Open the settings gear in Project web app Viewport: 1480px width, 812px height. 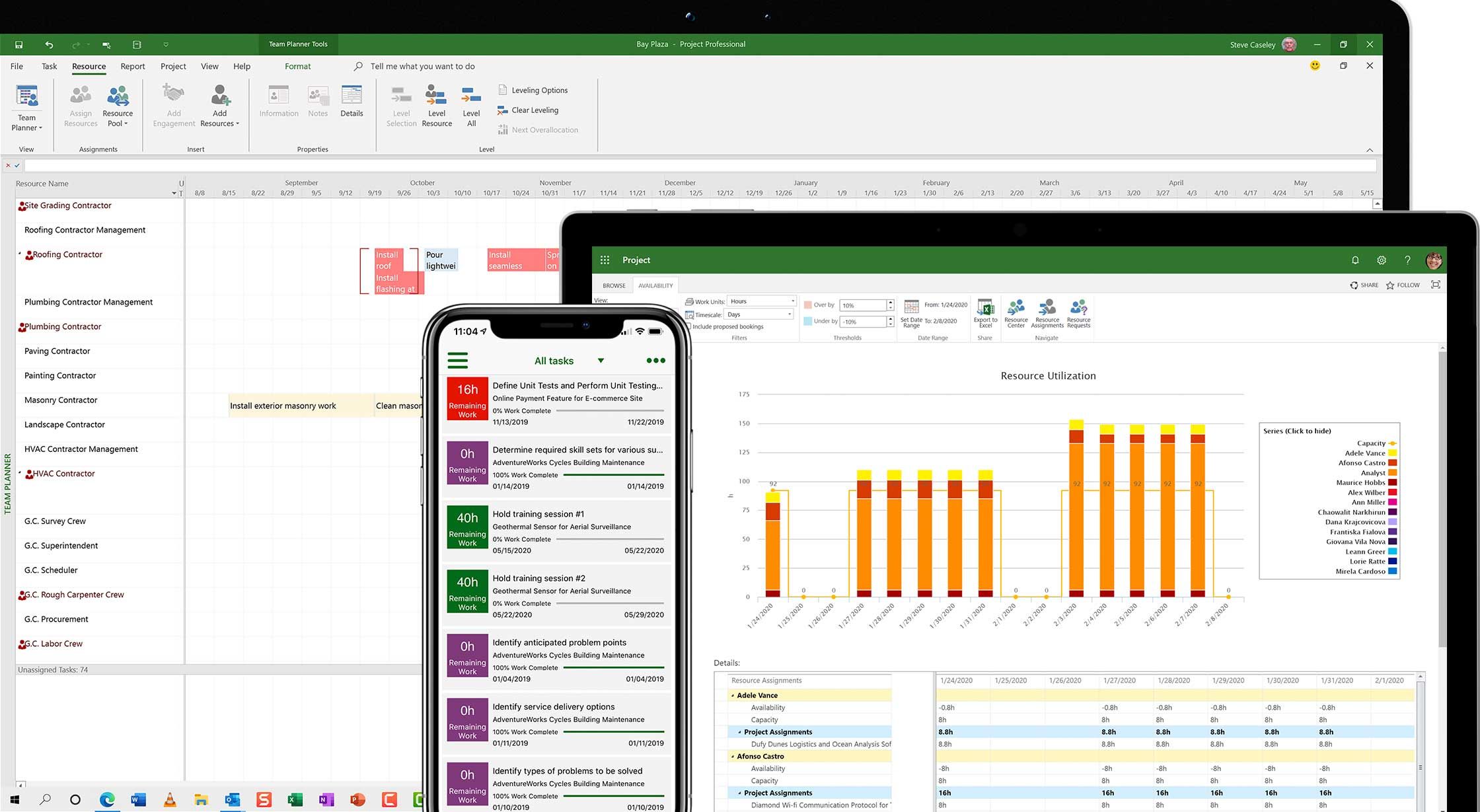(x=1382, y=260)
